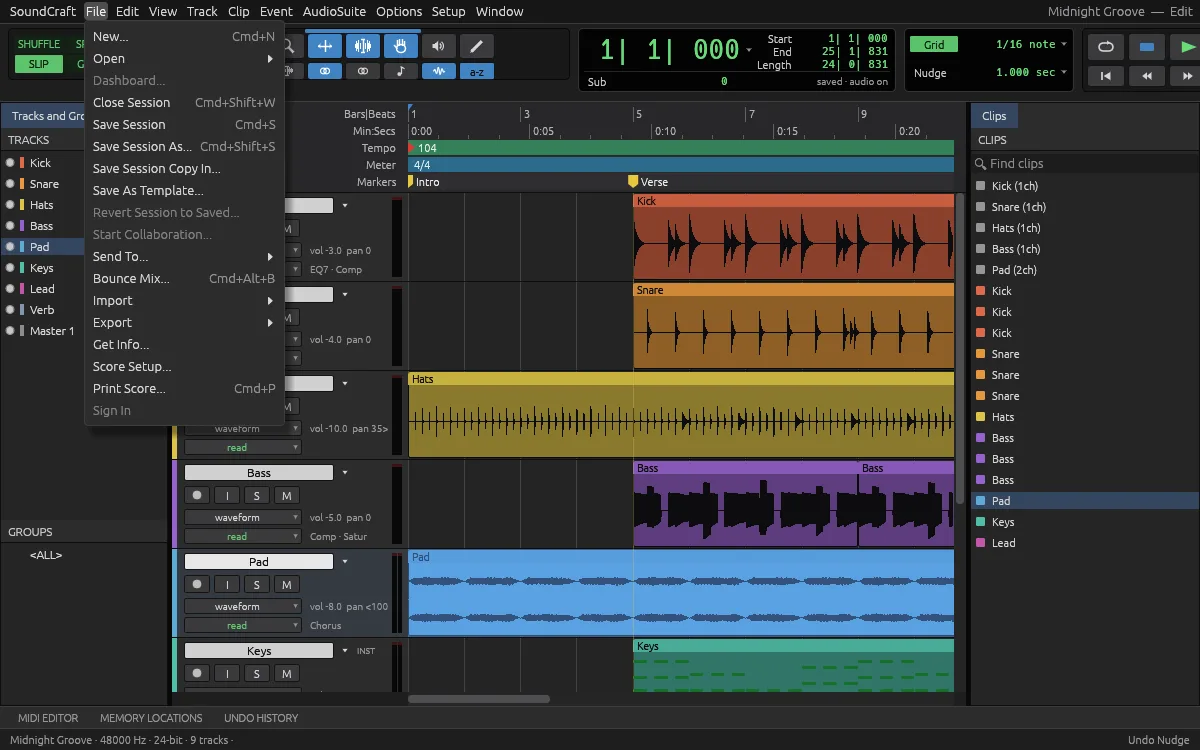This screenshot has height=750, width=1200.
Task: Open the nudge value 1.000 sec dropdown
Action: [1032, 73]
